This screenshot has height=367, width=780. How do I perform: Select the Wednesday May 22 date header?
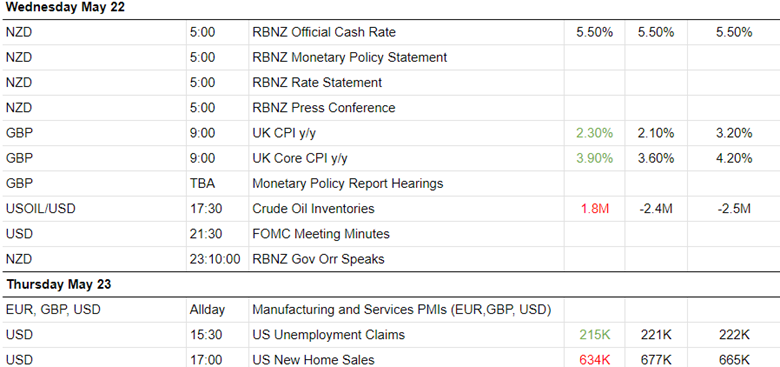coord(66,7)
